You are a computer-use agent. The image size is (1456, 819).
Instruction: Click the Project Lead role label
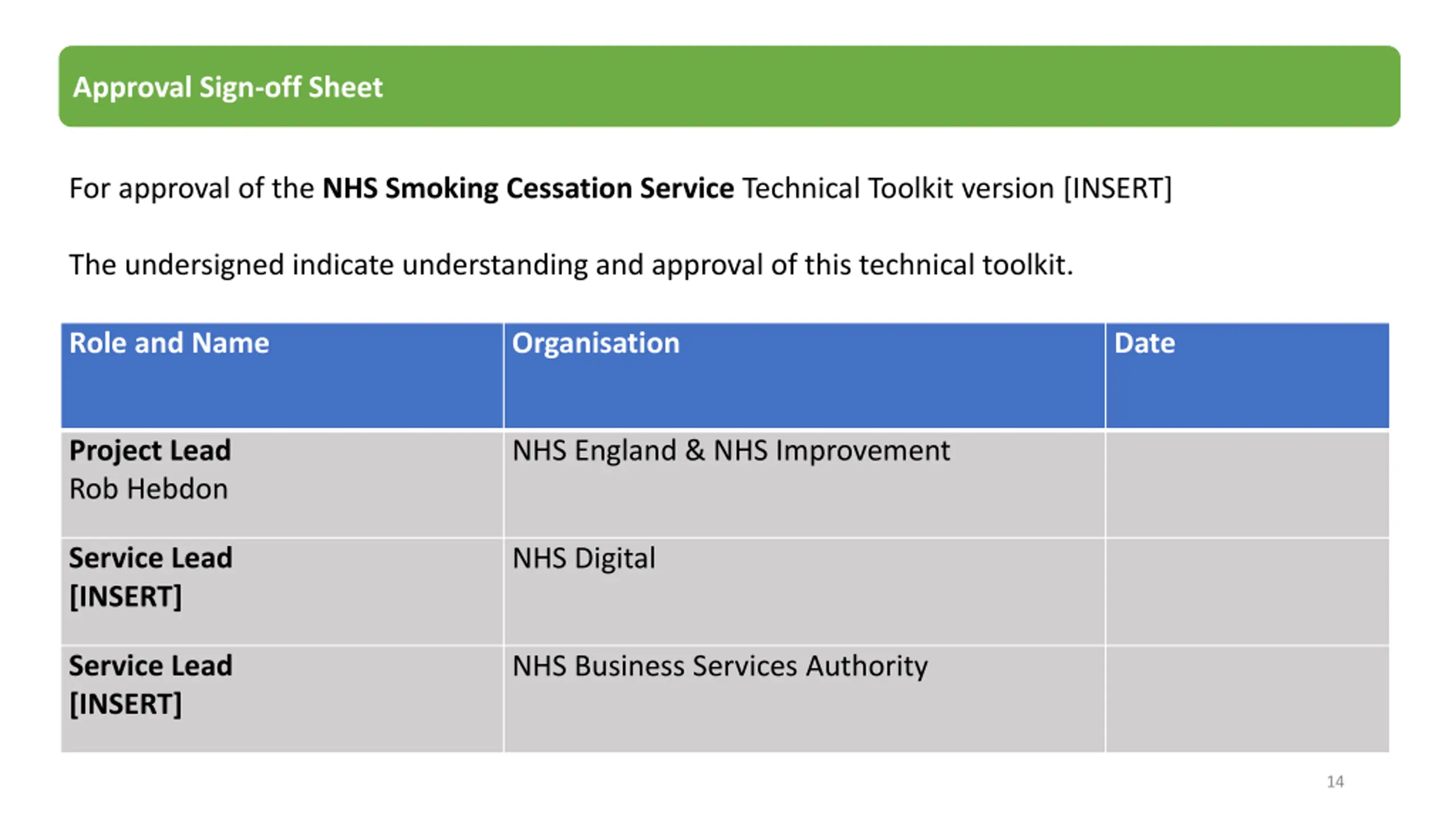click(x=150, y=450)
